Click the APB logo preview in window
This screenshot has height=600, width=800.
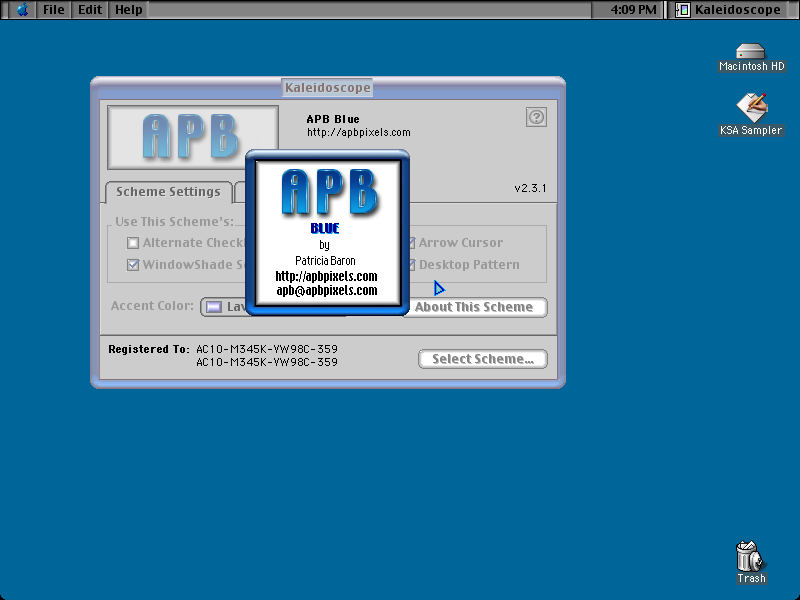[x=192, y=137]
